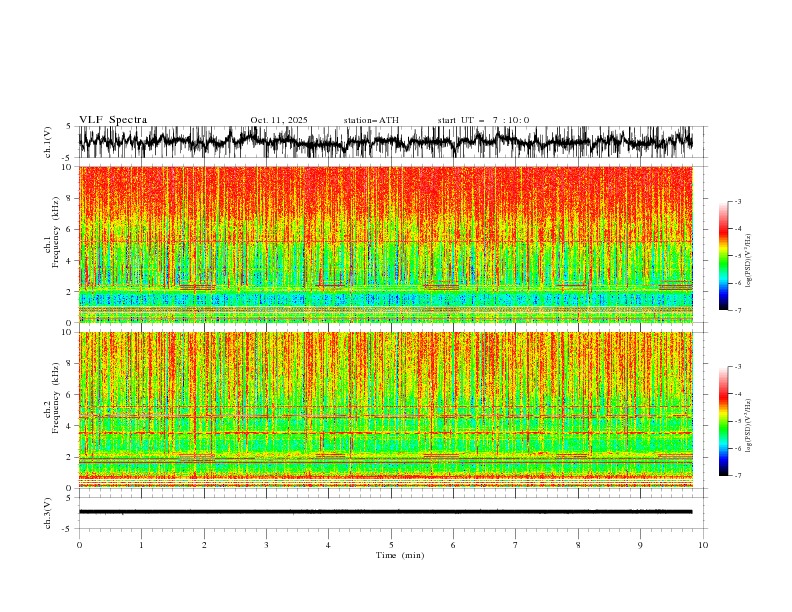The height and width of the screenshot is (612, 792).
Task: Click the "8" kHz tick of ch.1 spectrogram
Action: tap(69, 198)
